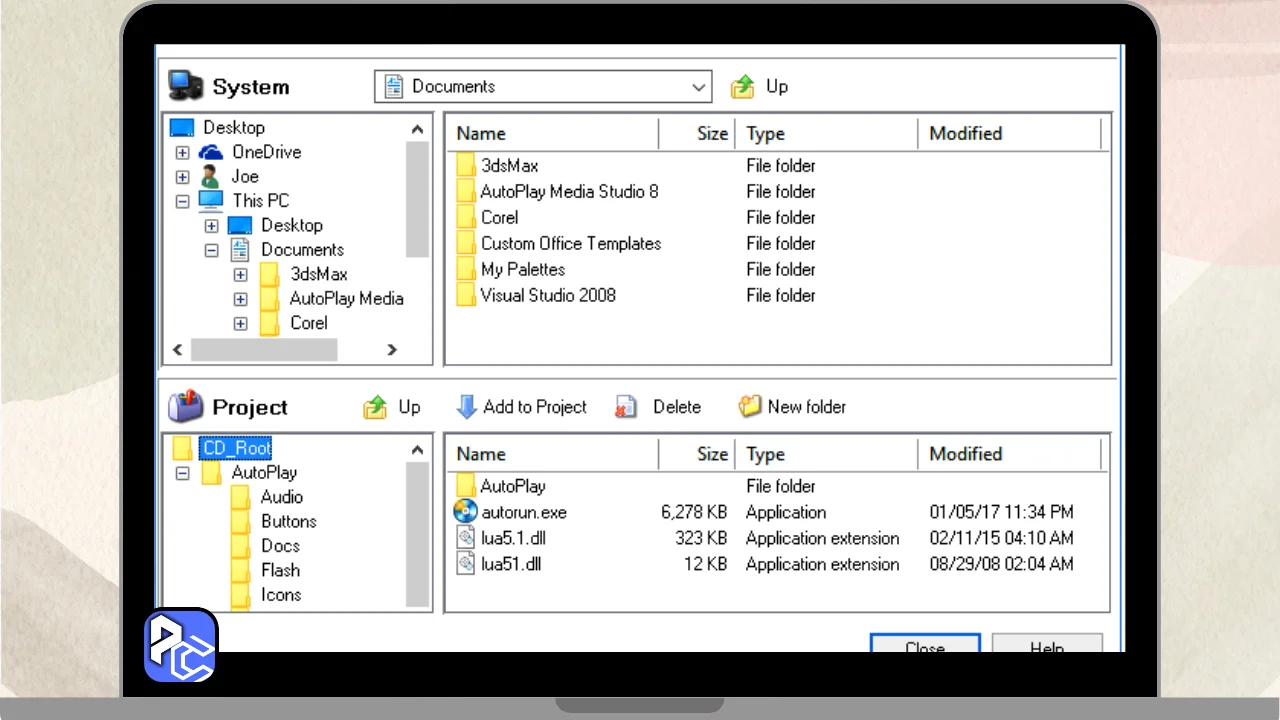Click the Close button
The width and height of the screenshot is (1280, 720).
[925, 644]
